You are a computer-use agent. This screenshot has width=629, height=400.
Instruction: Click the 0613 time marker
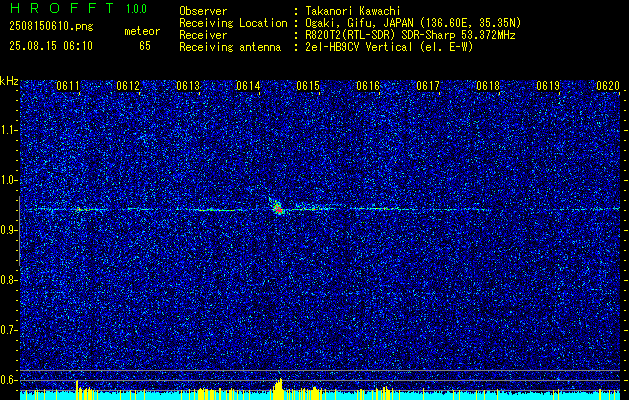188,85
